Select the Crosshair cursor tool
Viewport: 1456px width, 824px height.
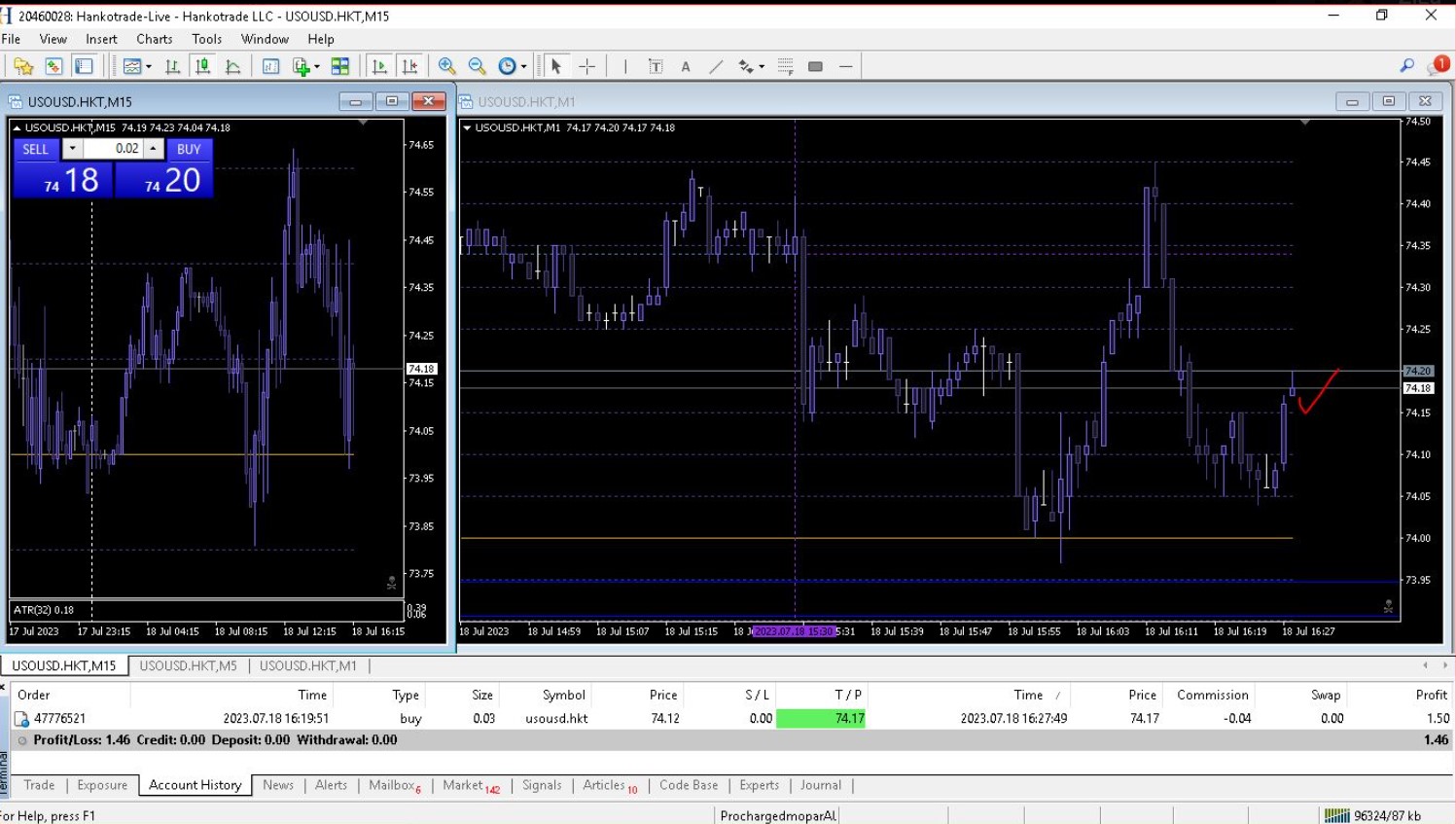586,66
